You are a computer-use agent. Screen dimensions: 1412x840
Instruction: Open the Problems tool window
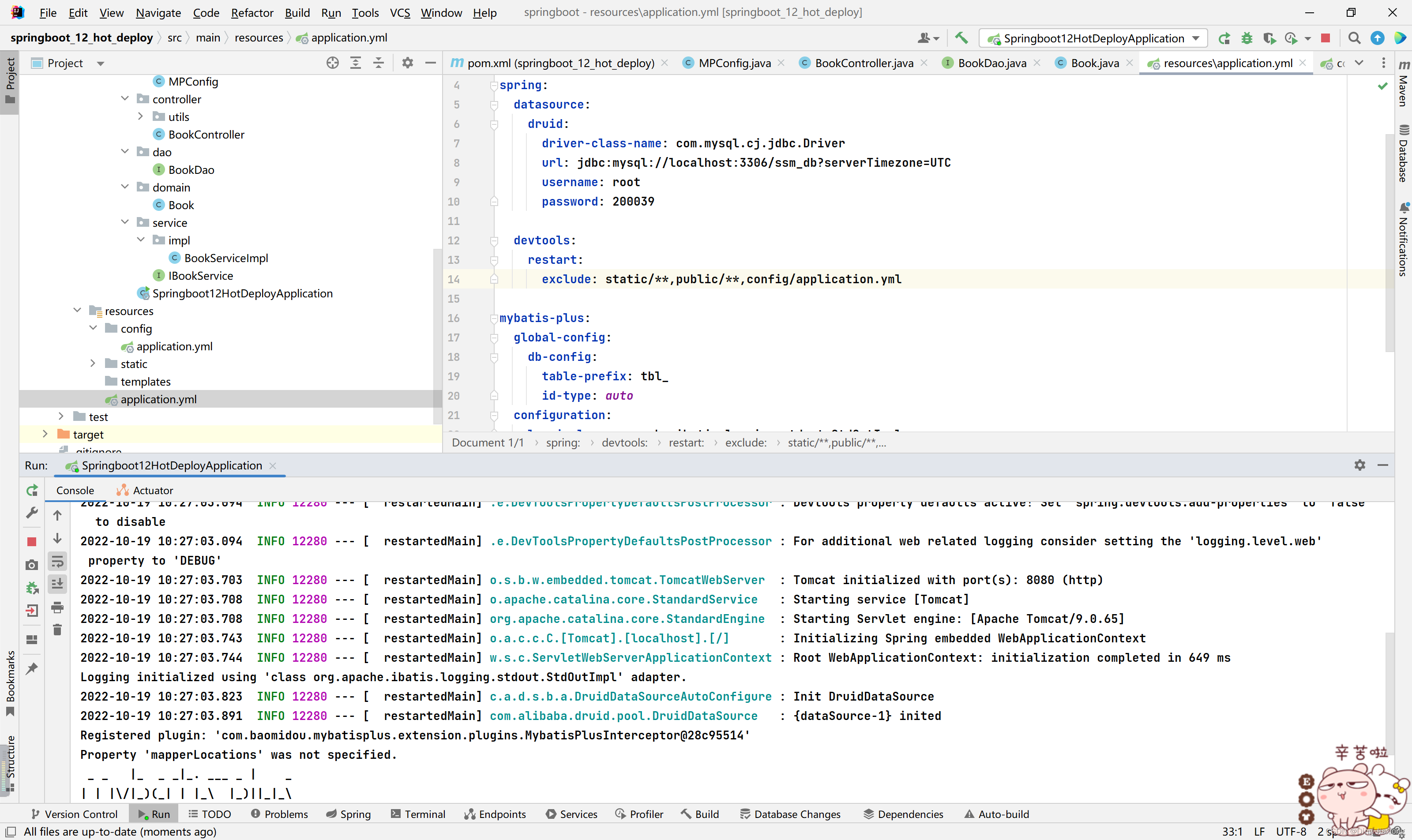[x=280, y=814]
